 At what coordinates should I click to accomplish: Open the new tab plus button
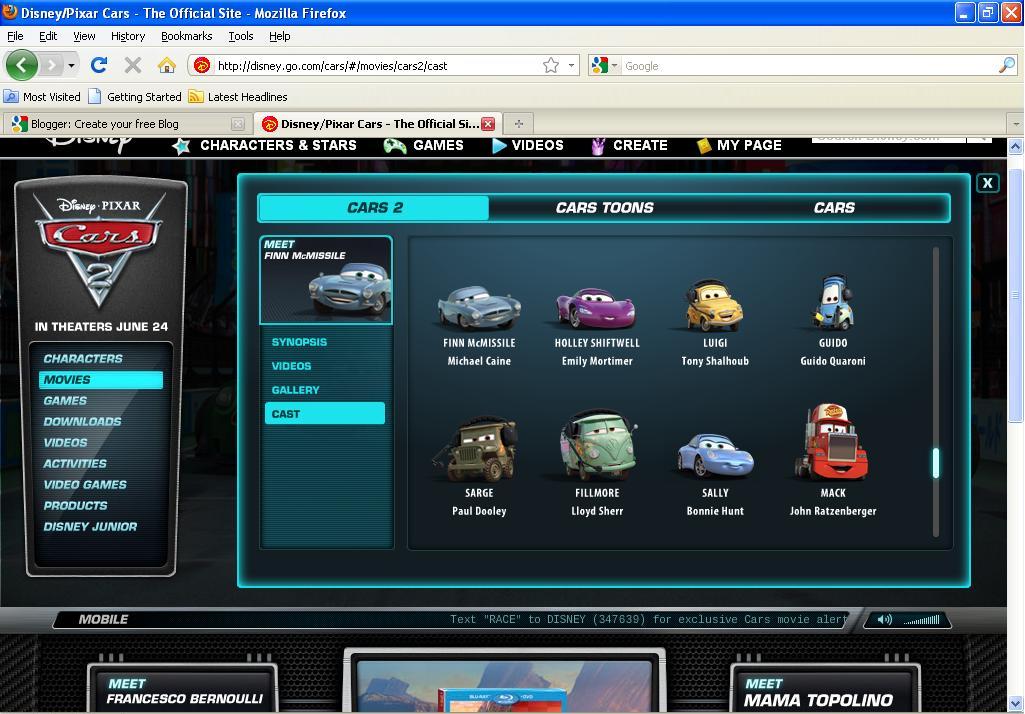519,124
